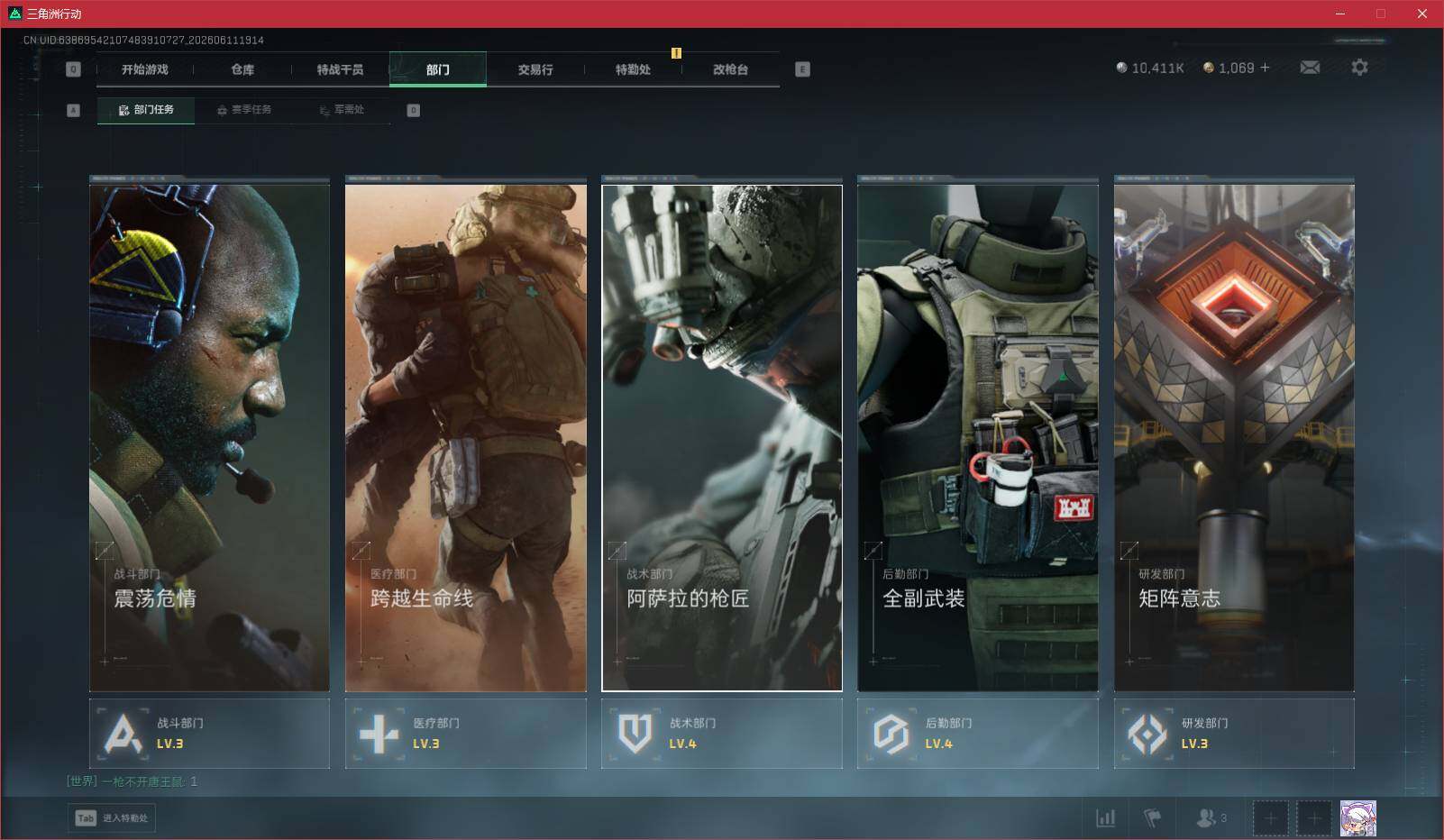Click the small corner icon on 震荡危情 card
The width and height of the screenshot is (1444, 840).
point(105,550)
